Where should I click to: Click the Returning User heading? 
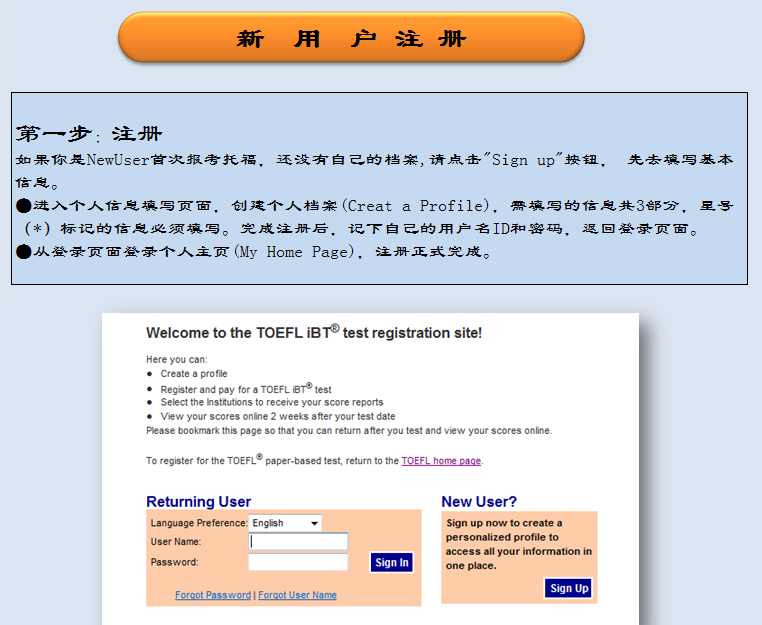tap(199, 502)
